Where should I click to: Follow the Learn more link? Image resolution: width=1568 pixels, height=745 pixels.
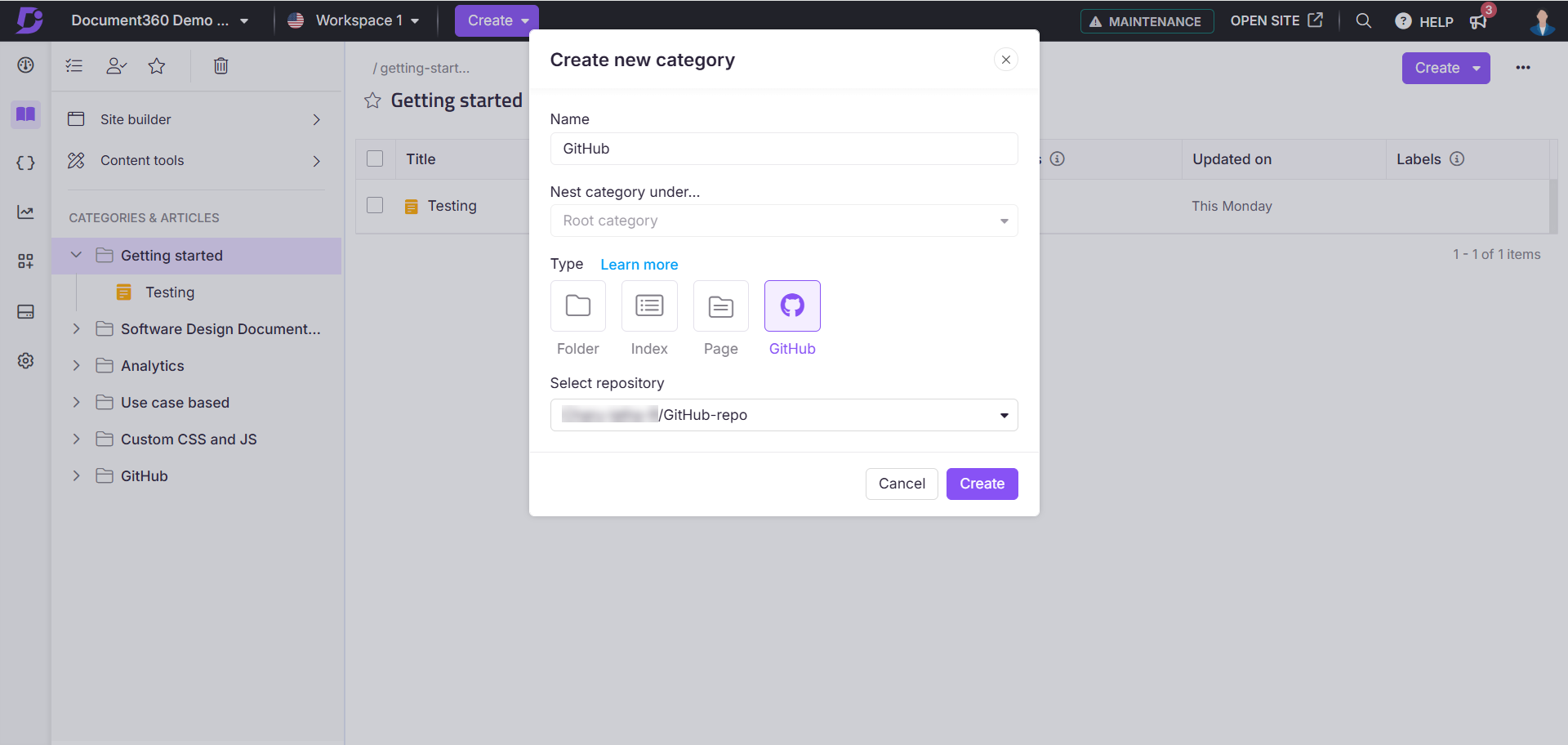[x=639, y=265]
